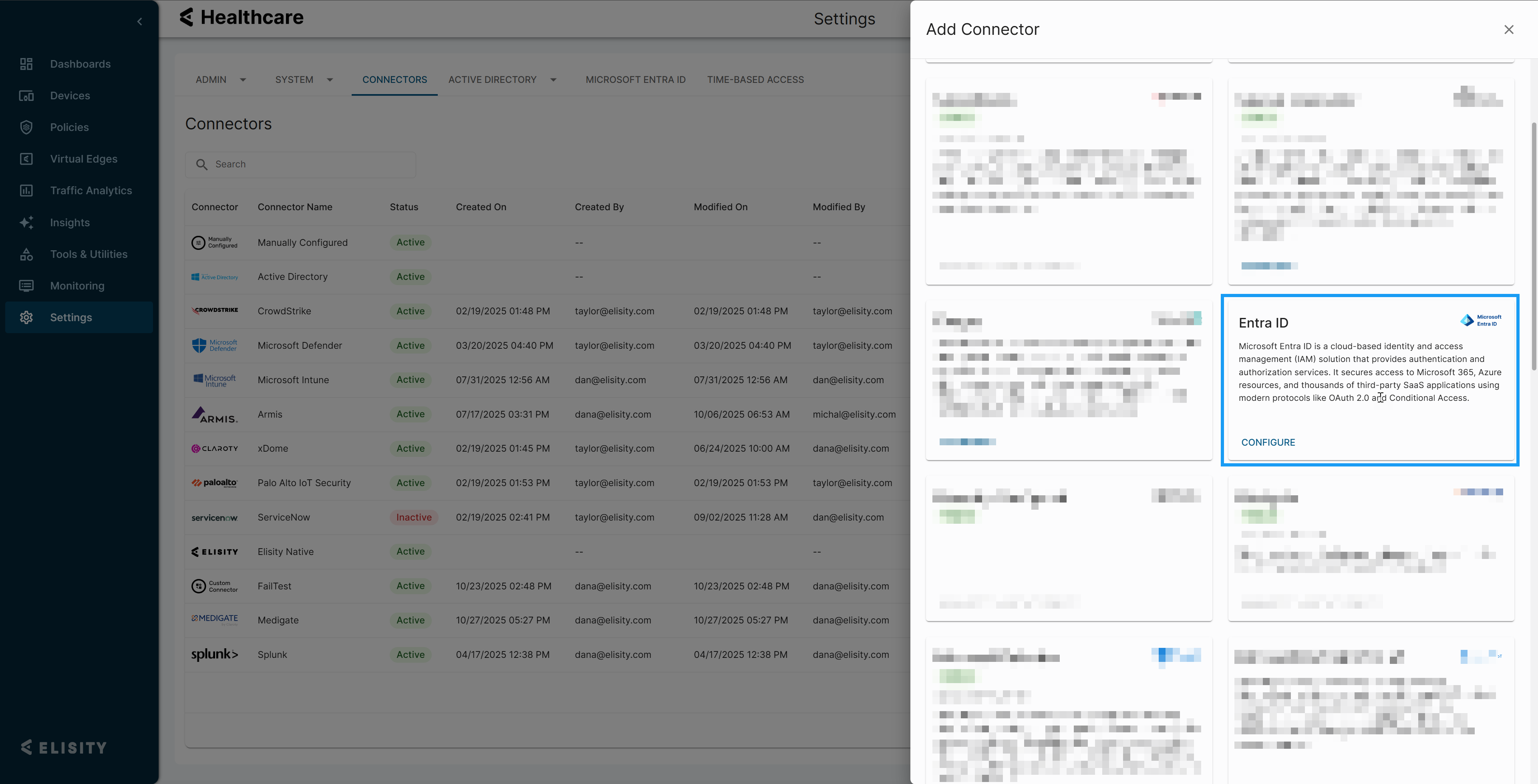Click the Insights sparkle icon
Image resolution: width=1538 pixels, height=784 pixels.
click(x=26, y=222)
